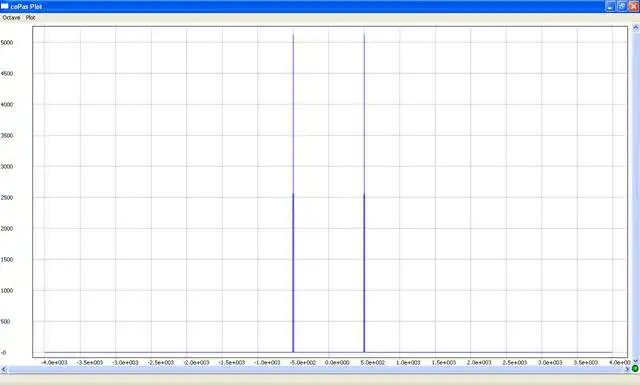Viewport: 640px width, 385px height.
Task: Click the coPas Plot title bar text
Action: [x=26, y=7]
